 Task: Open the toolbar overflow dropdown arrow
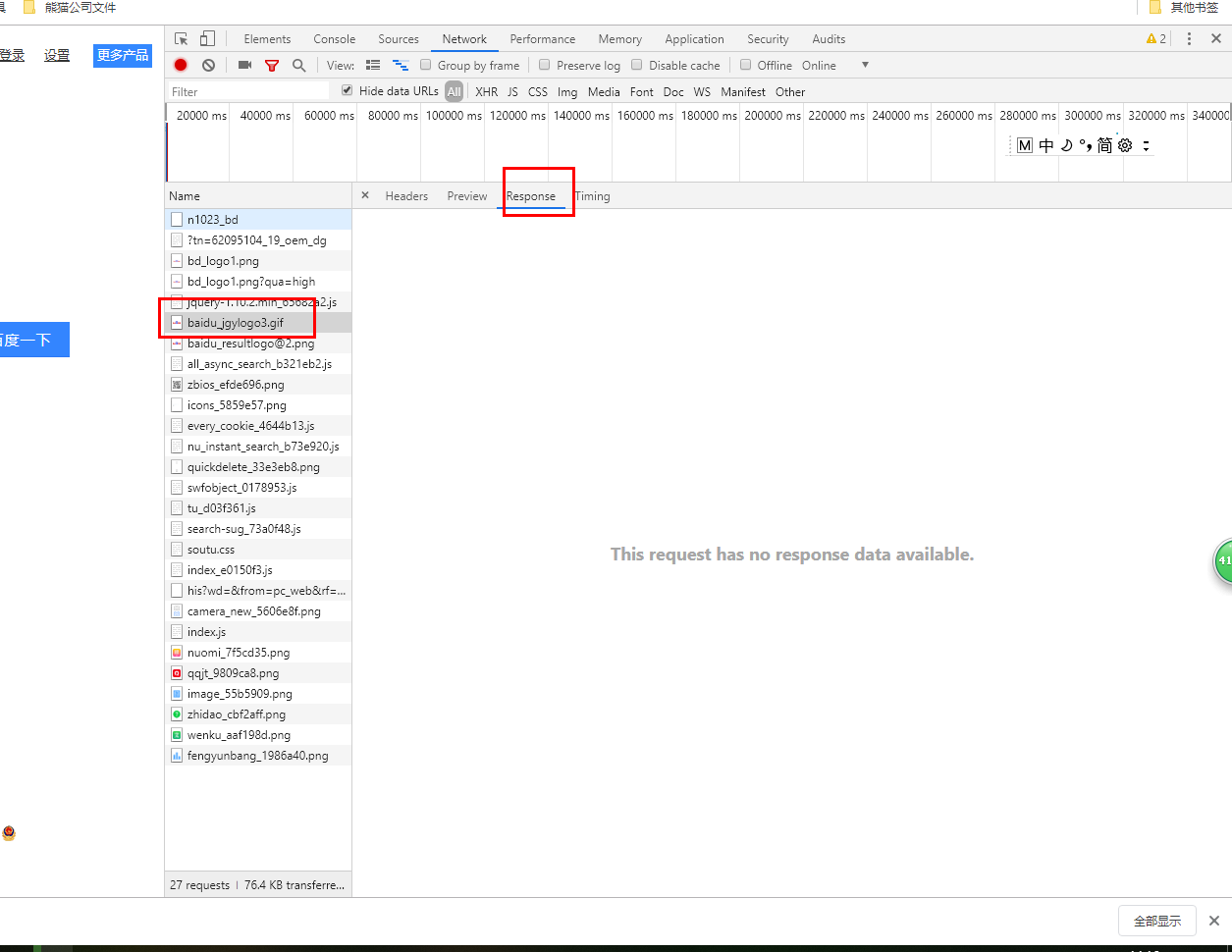click(x=863, y=65)
